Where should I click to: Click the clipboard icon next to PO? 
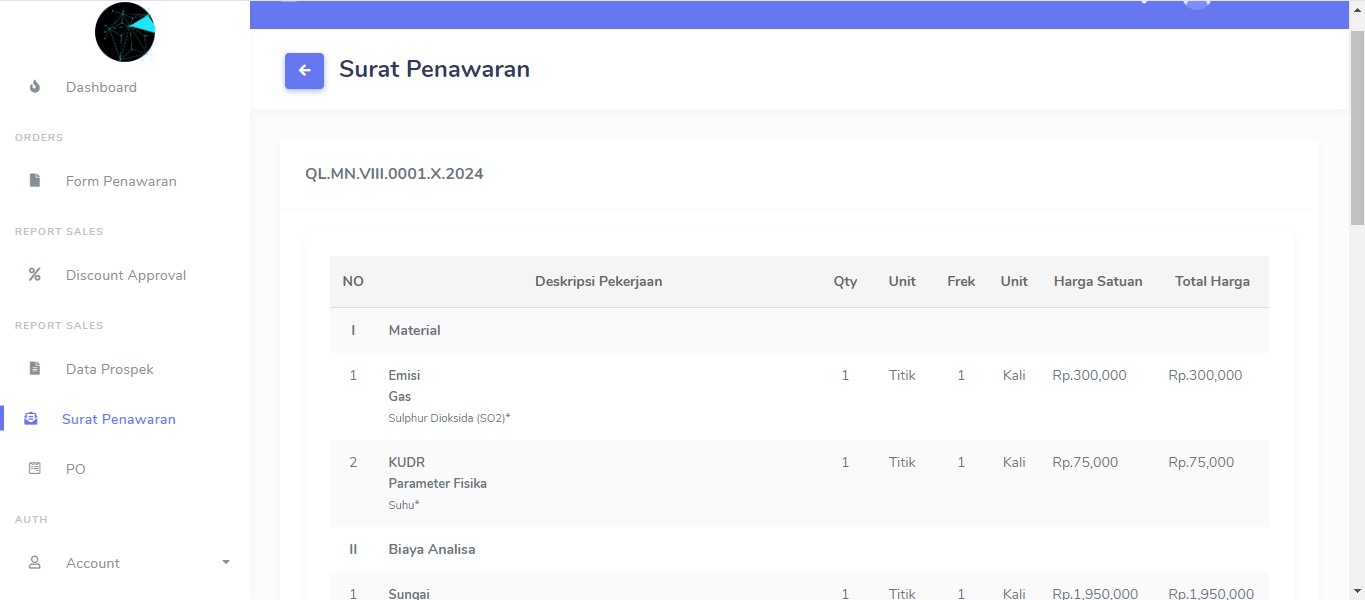[34, 468]
